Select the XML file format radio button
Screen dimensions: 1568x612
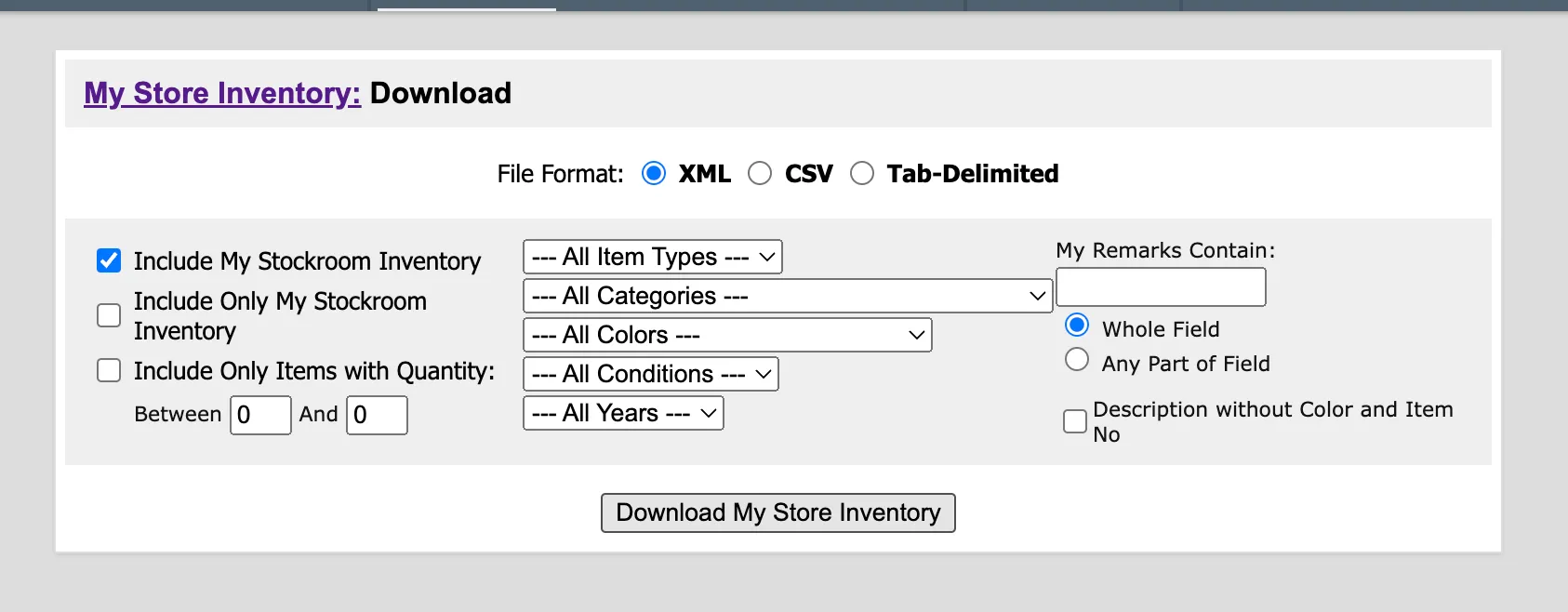click(x=654, y=174)
